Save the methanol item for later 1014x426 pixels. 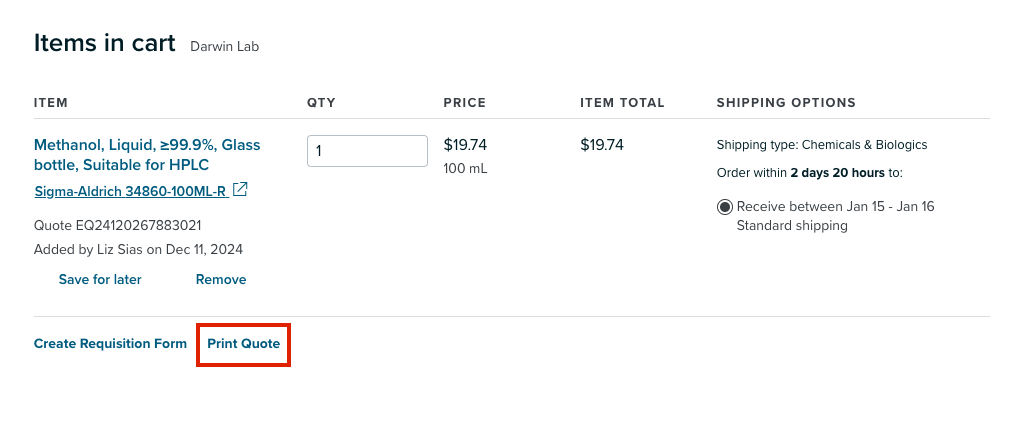click(x=100, y=279)
